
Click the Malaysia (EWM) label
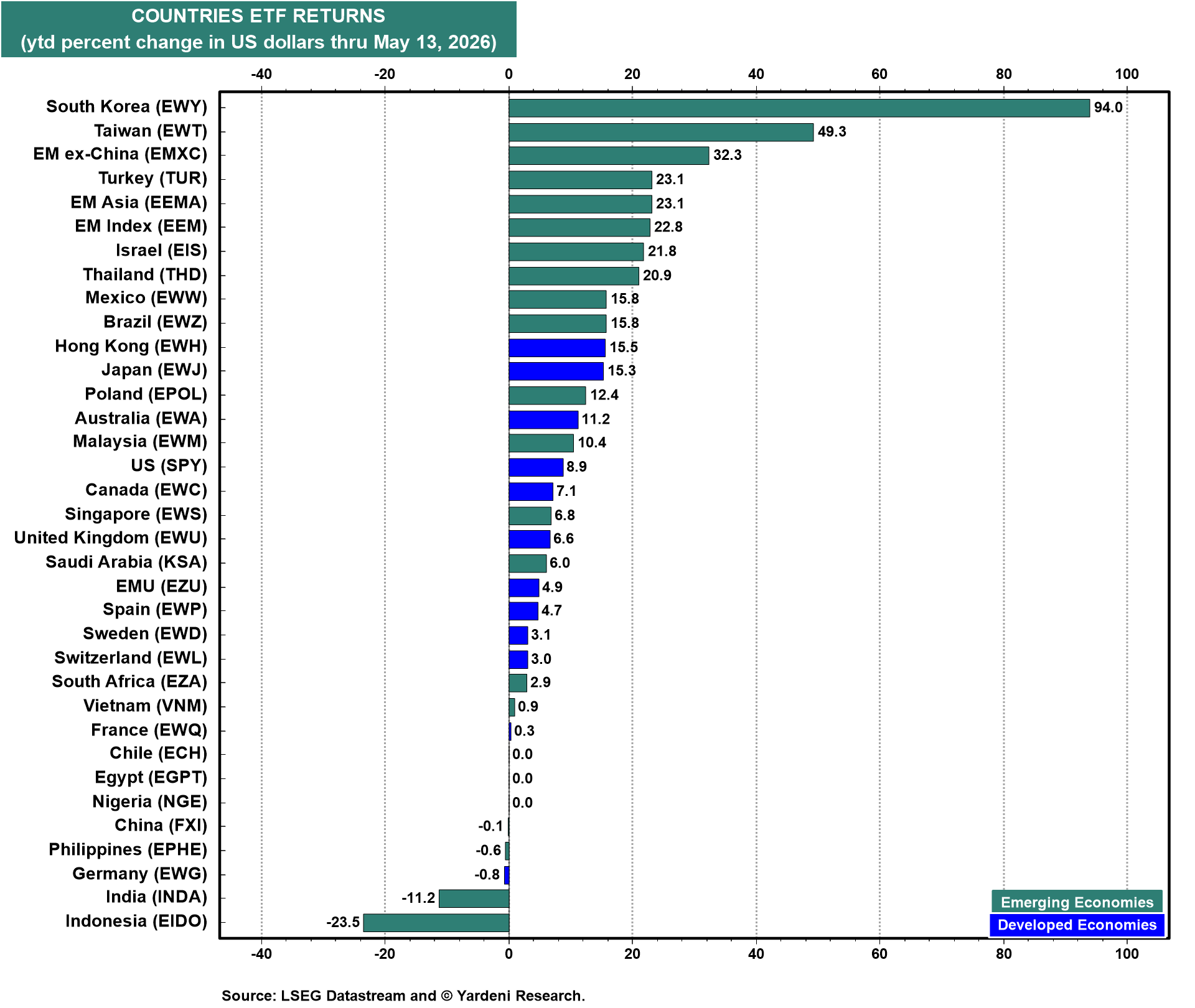140,442
